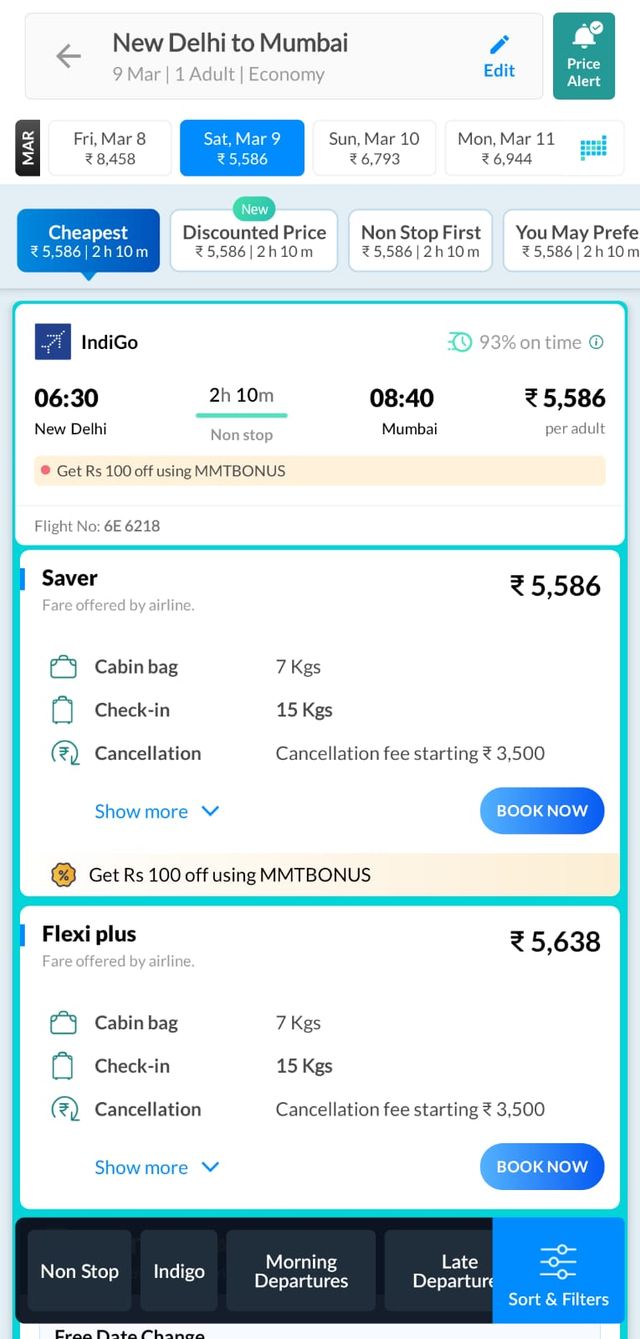Expand Show more under Saver fare
640x1339 pixels.
point(156,811)
